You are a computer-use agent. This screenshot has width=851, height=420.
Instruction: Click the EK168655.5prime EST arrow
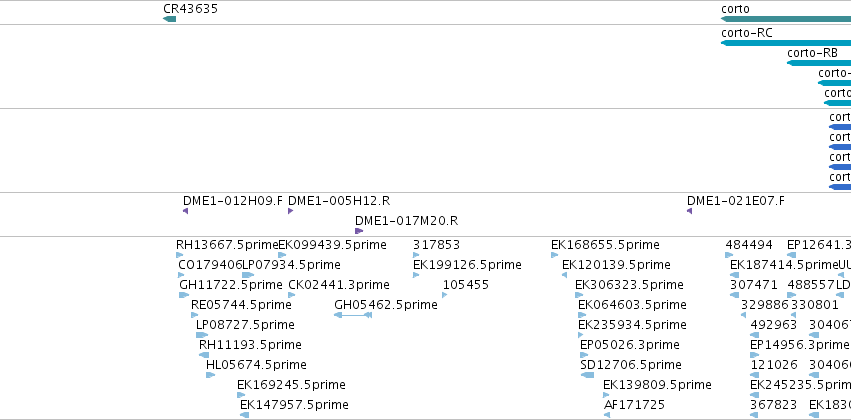(555, 255)
